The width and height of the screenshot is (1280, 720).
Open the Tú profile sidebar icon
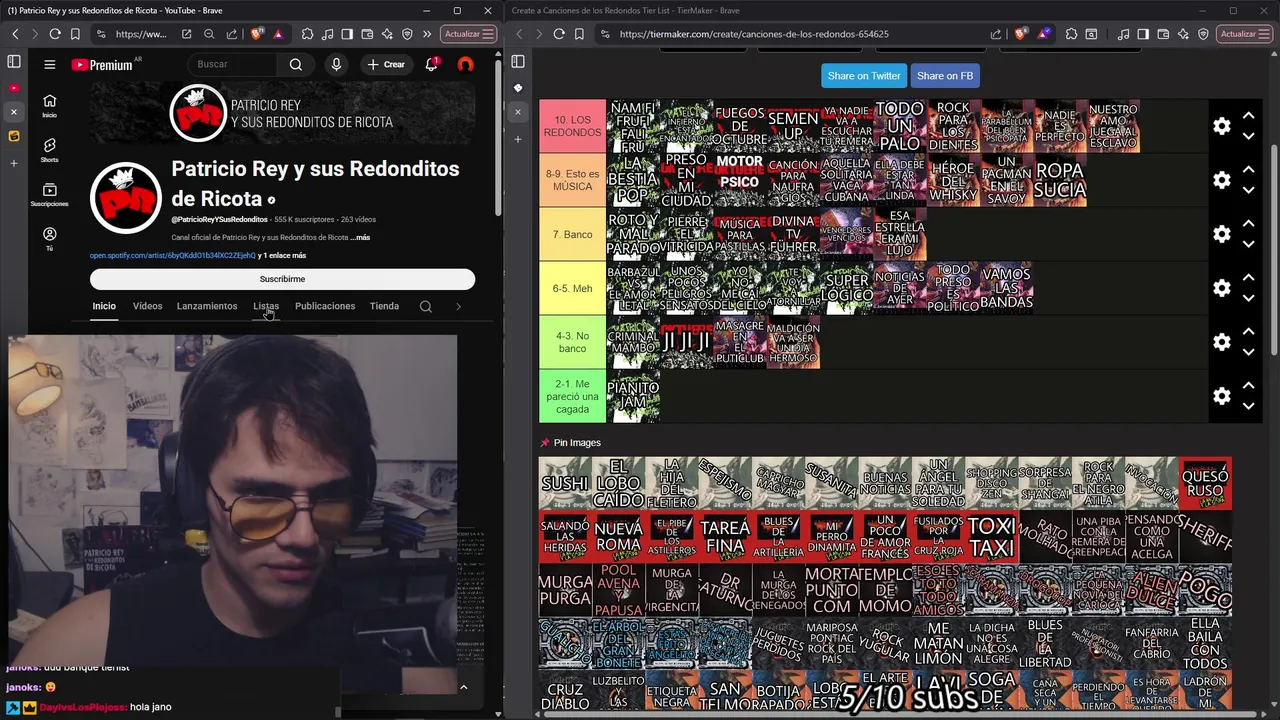click(49, 239)
